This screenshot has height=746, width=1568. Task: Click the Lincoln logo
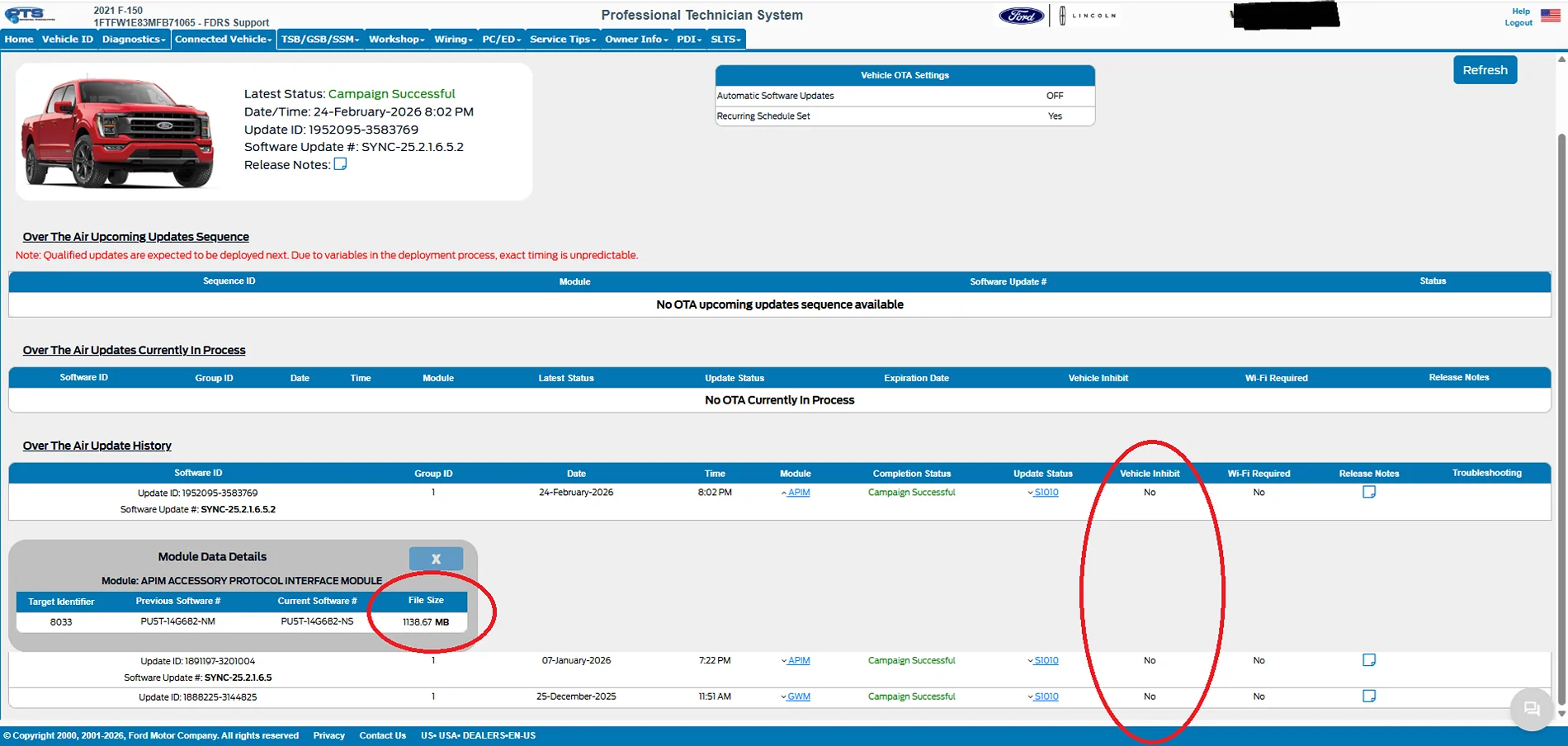pos(1088,16)
